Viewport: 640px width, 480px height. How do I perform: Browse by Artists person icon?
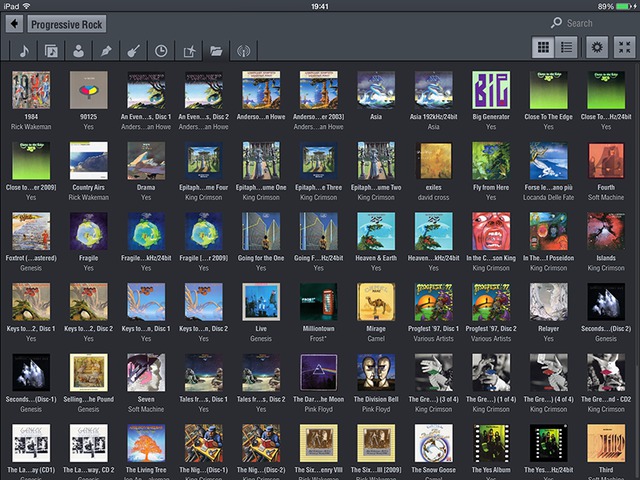point(78,50)
